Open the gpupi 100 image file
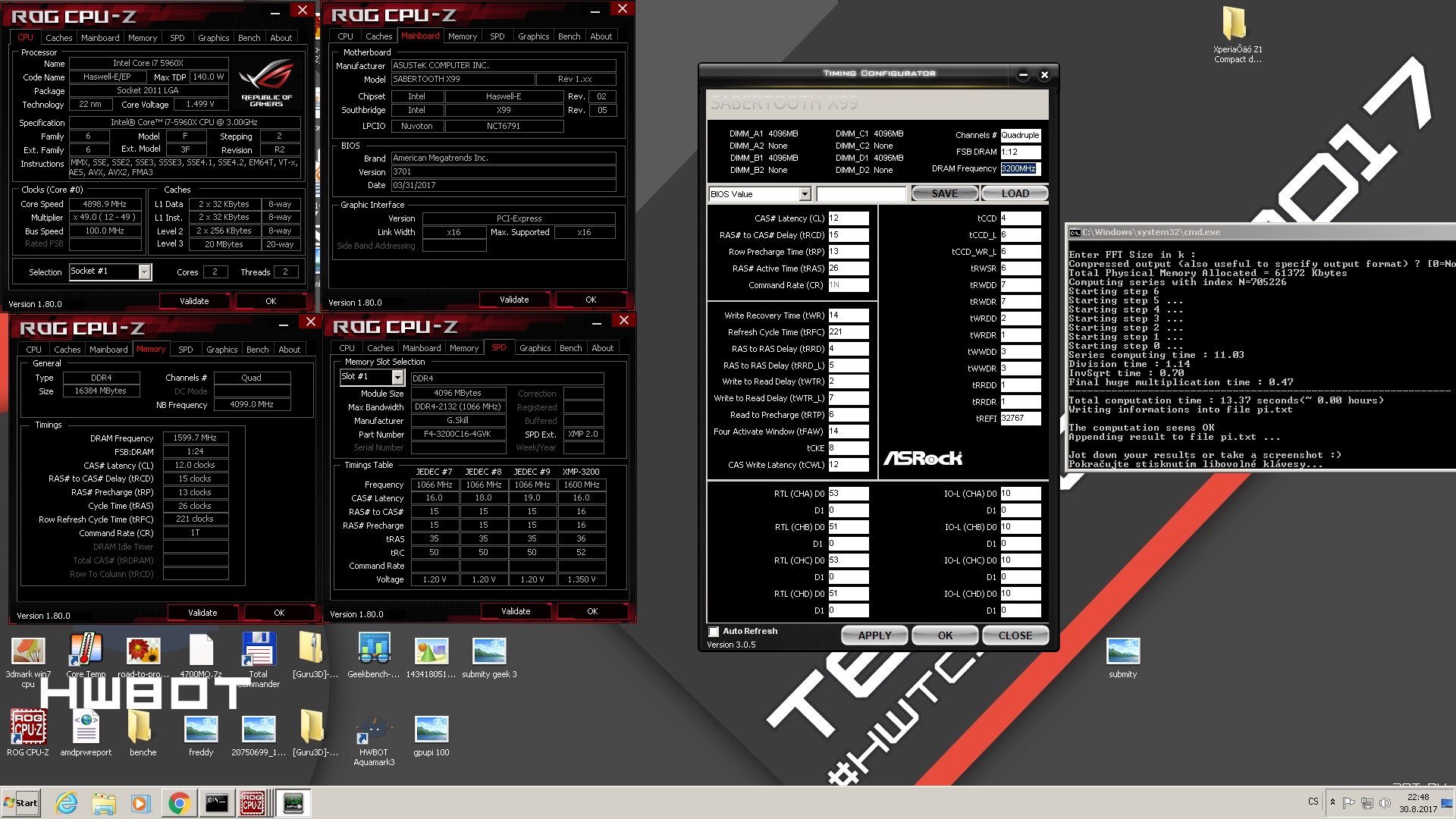 pyautogui.click(x=431, y=736)
